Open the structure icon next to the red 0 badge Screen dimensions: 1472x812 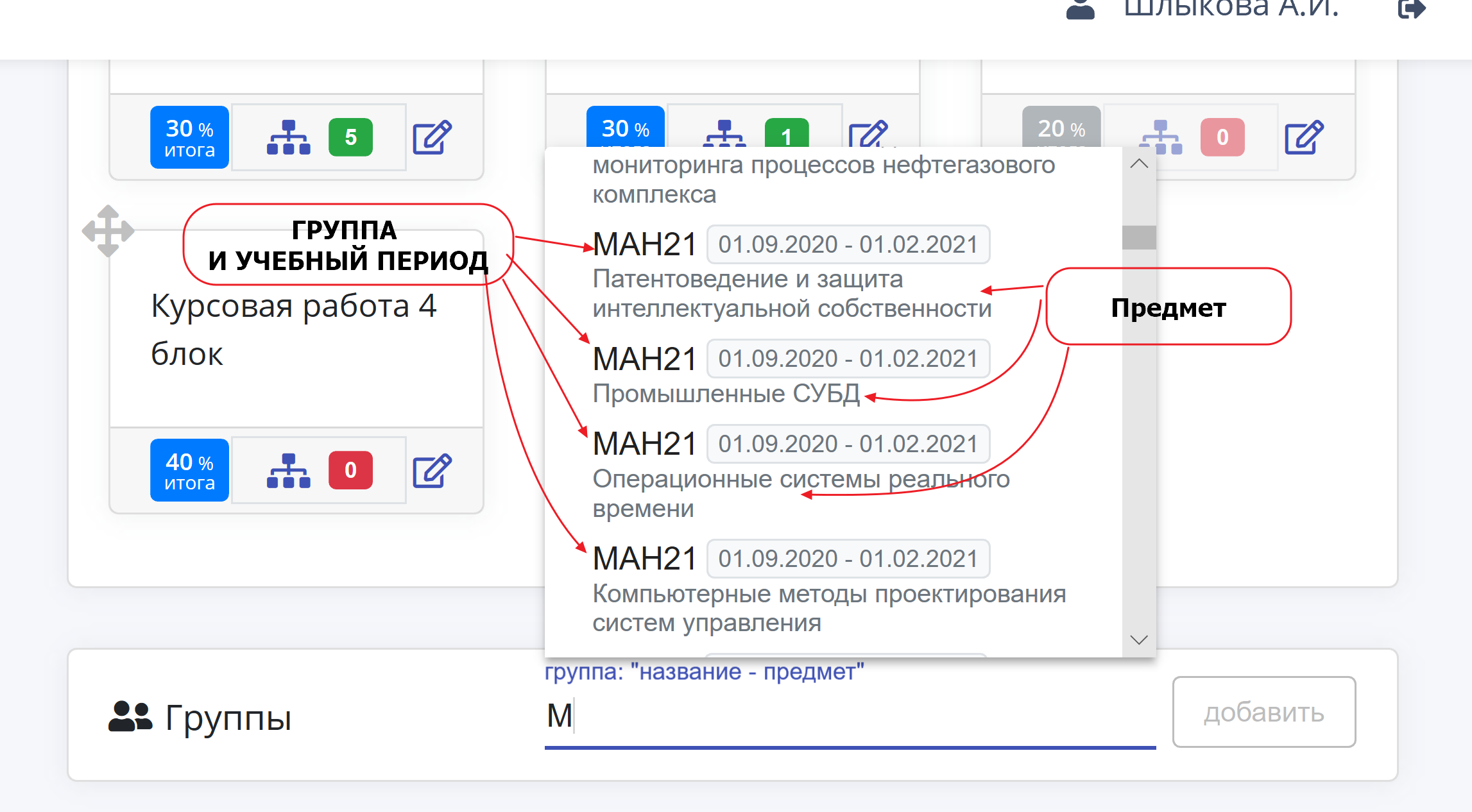click(x=288, y=471)
